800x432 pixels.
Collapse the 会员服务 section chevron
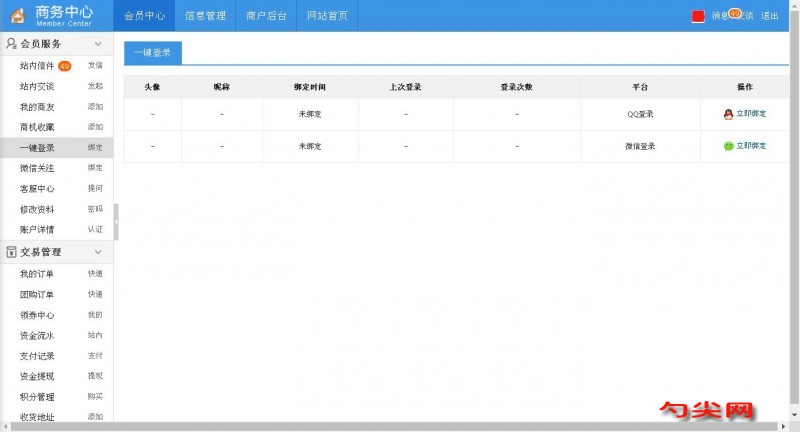(98, 44)
